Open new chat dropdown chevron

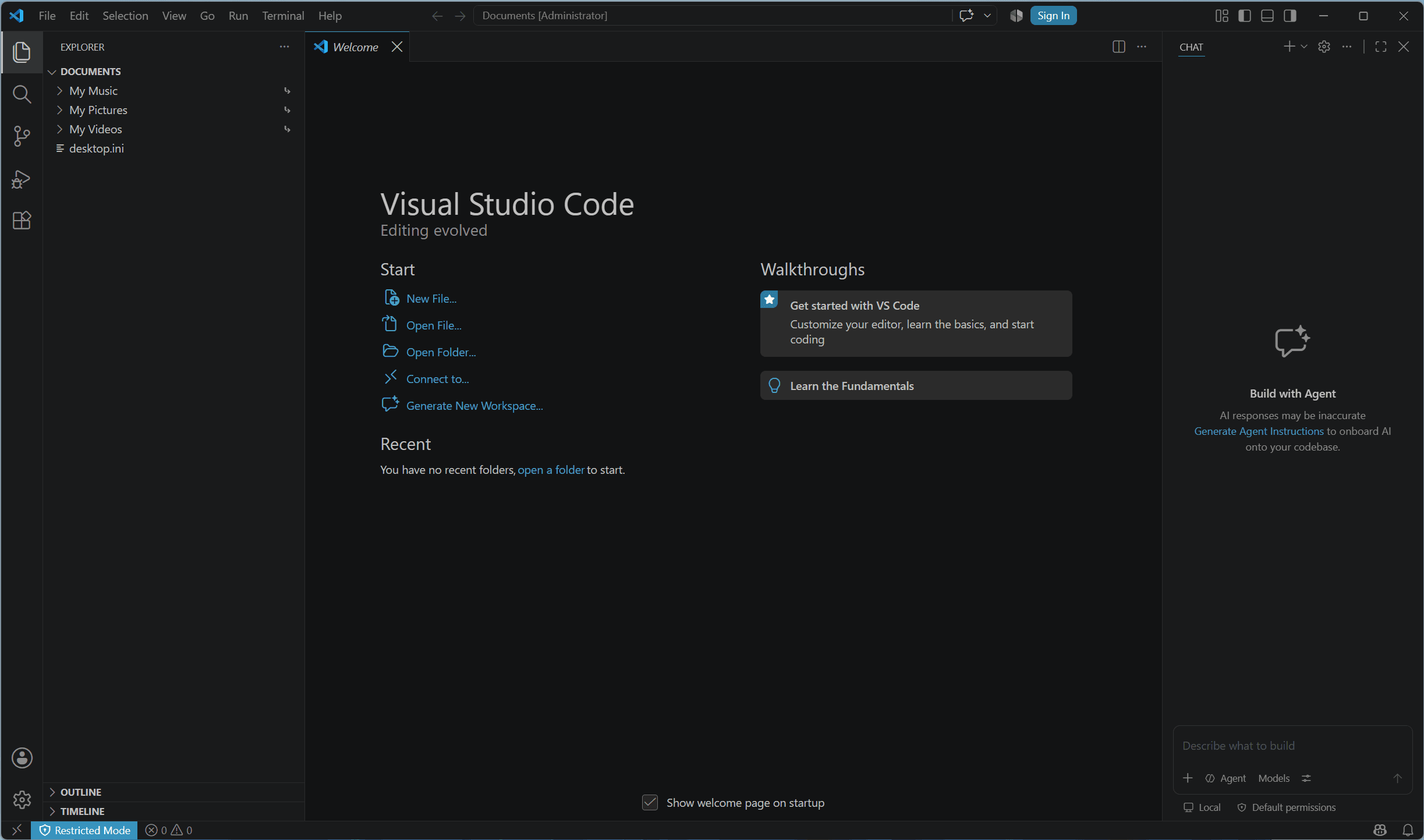pyautogui.click(x=1304, y=47)
